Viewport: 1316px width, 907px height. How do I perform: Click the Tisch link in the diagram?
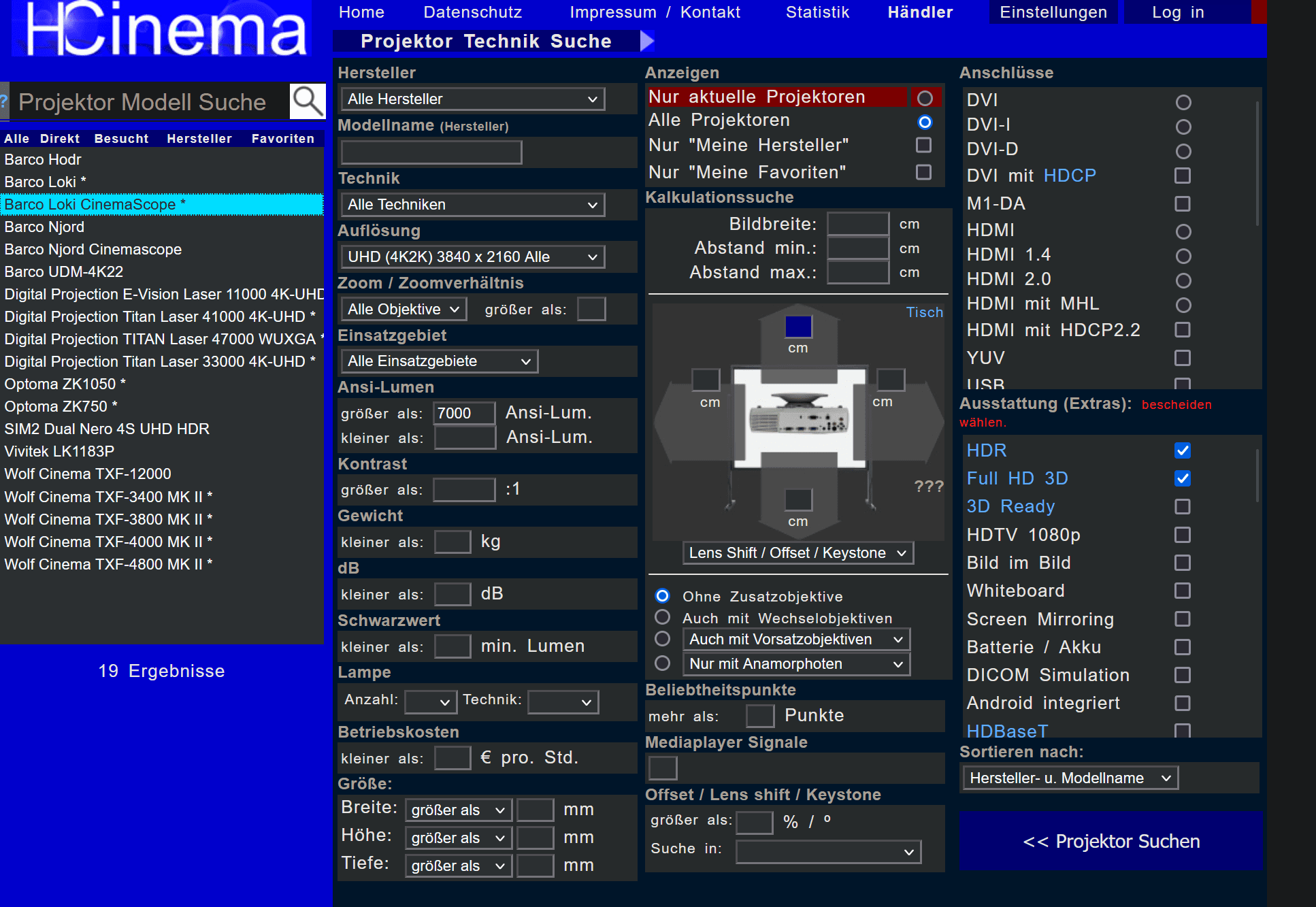(924, 312)
